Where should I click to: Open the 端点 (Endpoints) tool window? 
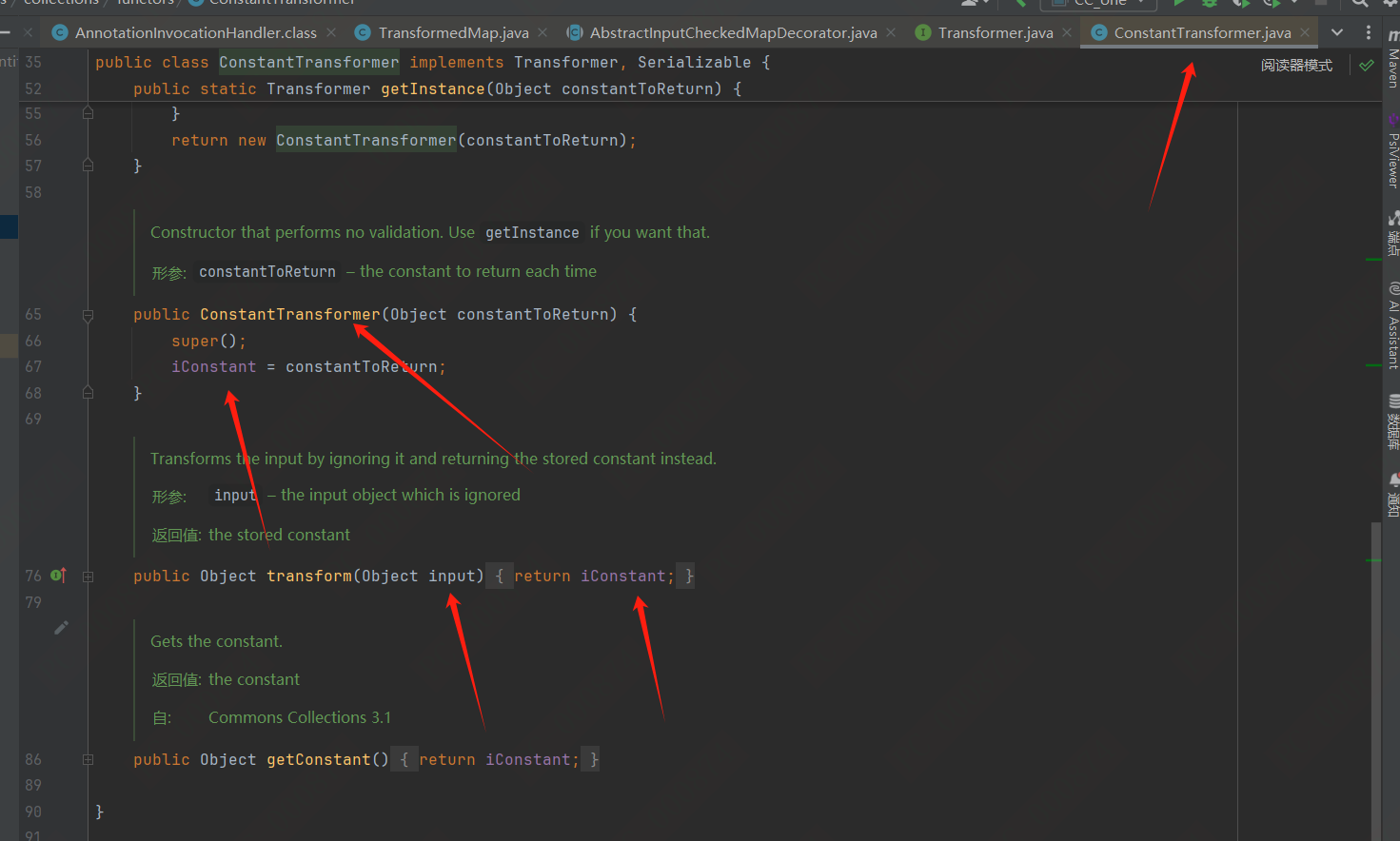coord(1392,233)
